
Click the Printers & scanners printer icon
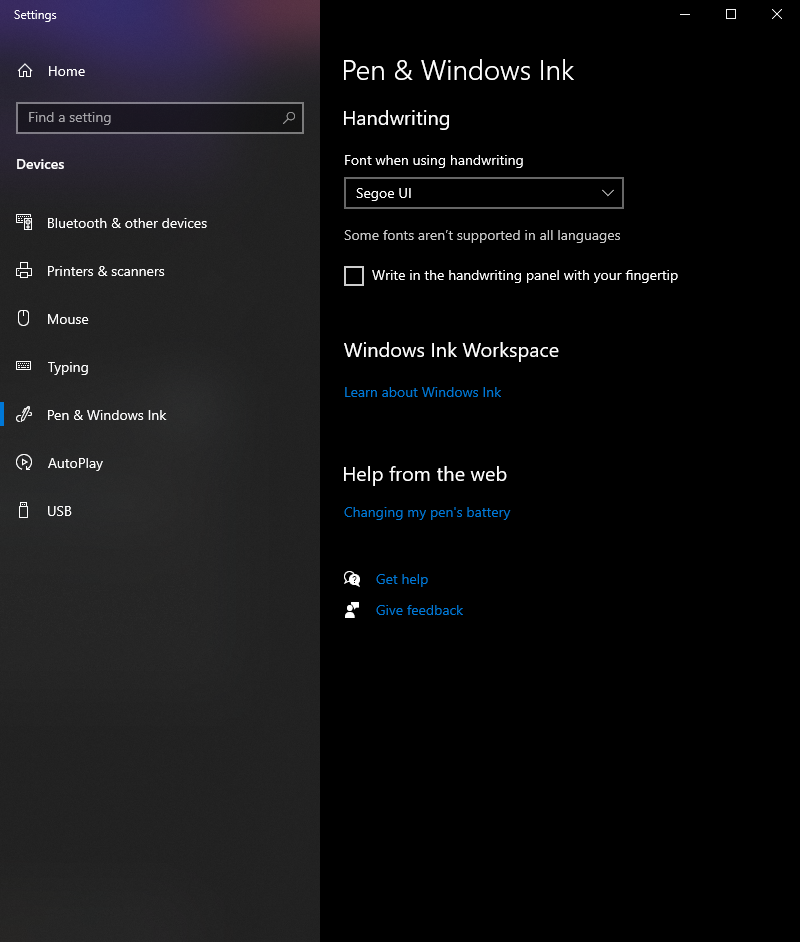tap(24, 270)
